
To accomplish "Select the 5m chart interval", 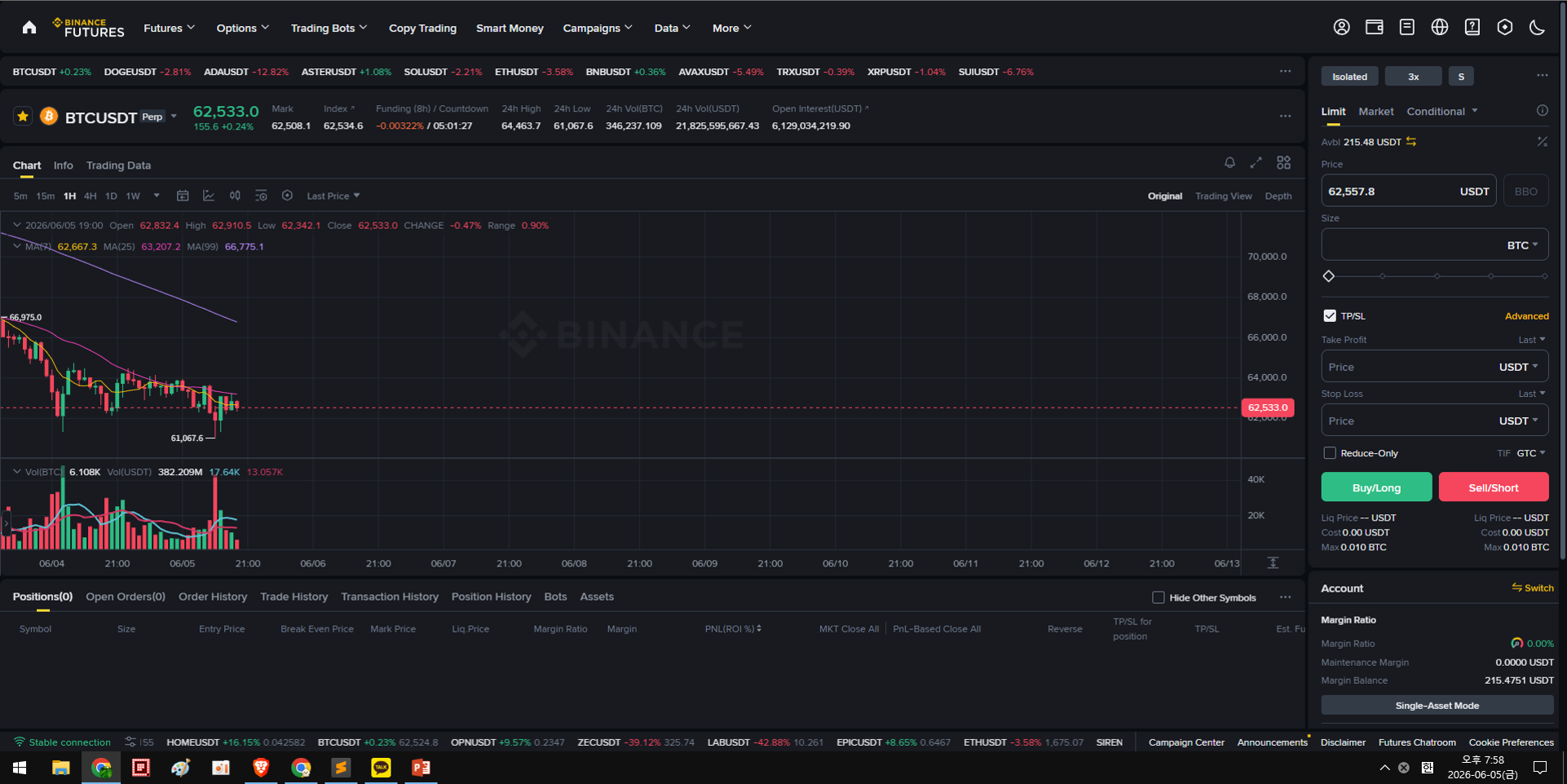I will pos(20,196).
